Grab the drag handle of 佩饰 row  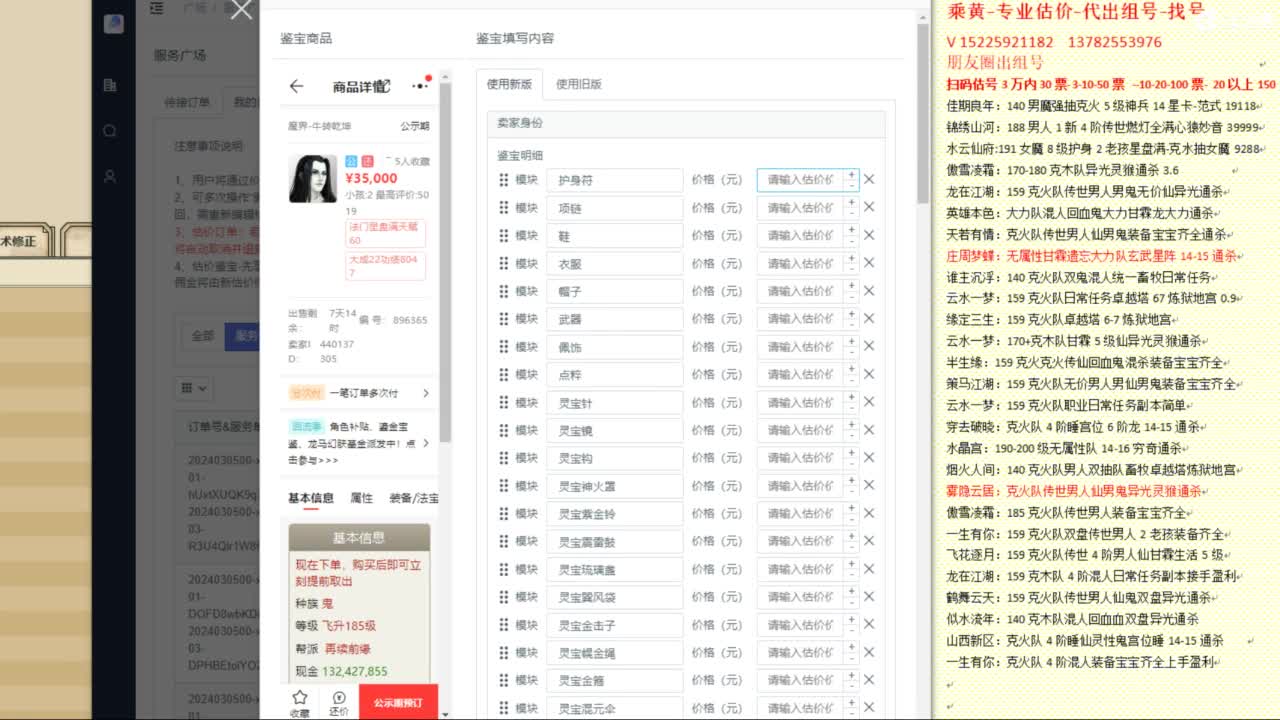point(504,347)
